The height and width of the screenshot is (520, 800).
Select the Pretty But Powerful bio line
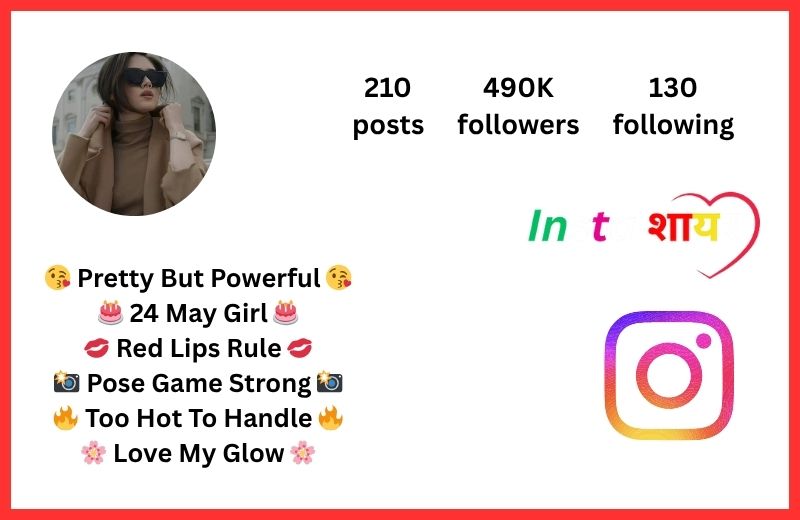click(x=198, y=278)
